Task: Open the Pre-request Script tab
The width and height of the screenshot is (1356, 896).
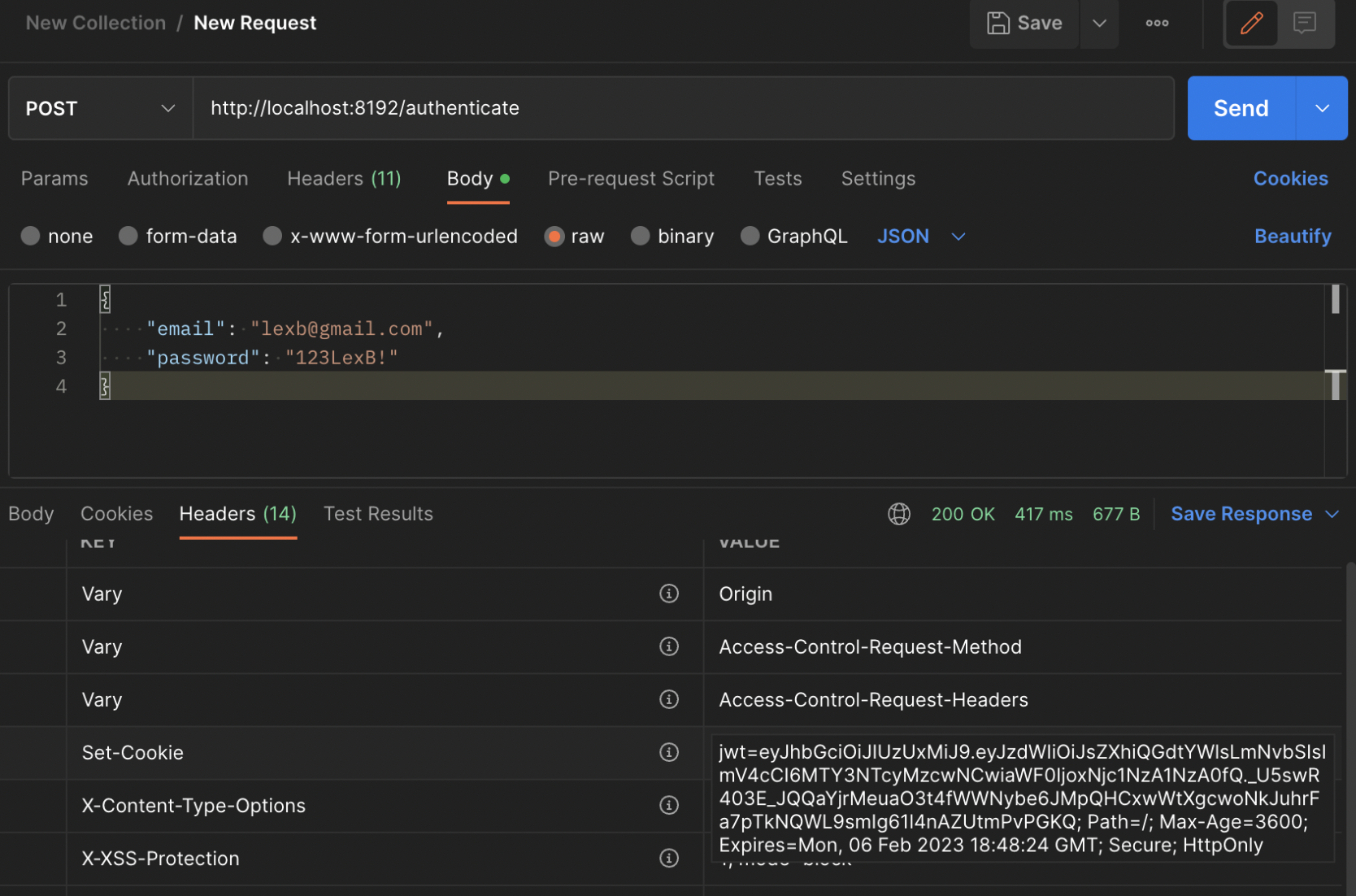Action: tap(631, 178)
